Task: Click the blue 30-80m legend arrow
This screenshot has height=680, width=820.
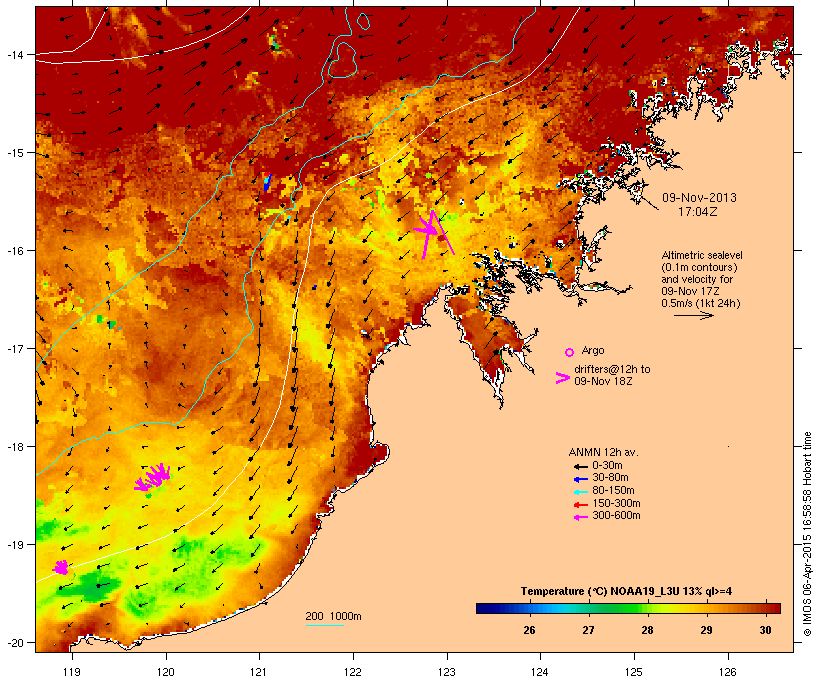Action: [581, 479]
